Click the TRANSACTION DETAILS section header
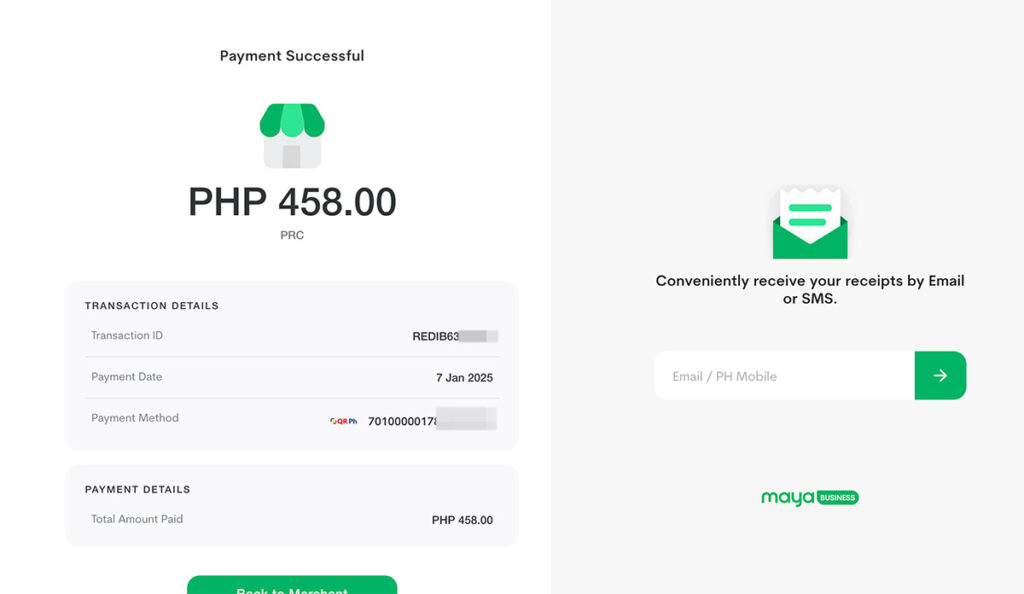 (x=152, y=306)
